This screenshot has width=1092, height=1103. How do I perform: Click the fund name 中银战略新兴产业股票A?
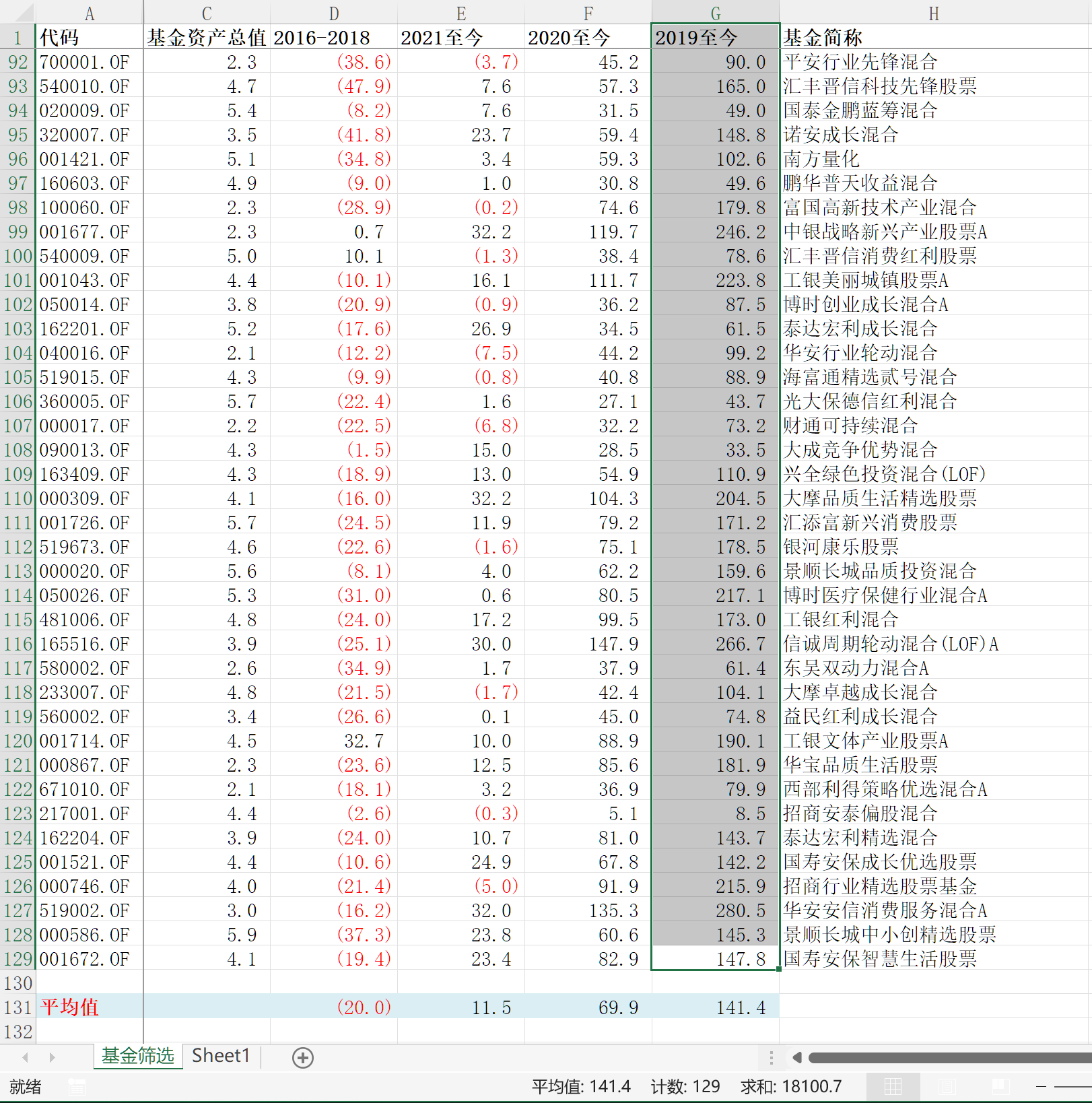tap(885, 232)
